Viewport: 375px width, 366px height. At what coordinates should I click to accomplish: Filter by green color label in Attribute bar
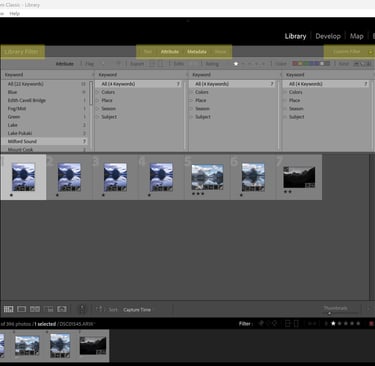tap(306, 64)
